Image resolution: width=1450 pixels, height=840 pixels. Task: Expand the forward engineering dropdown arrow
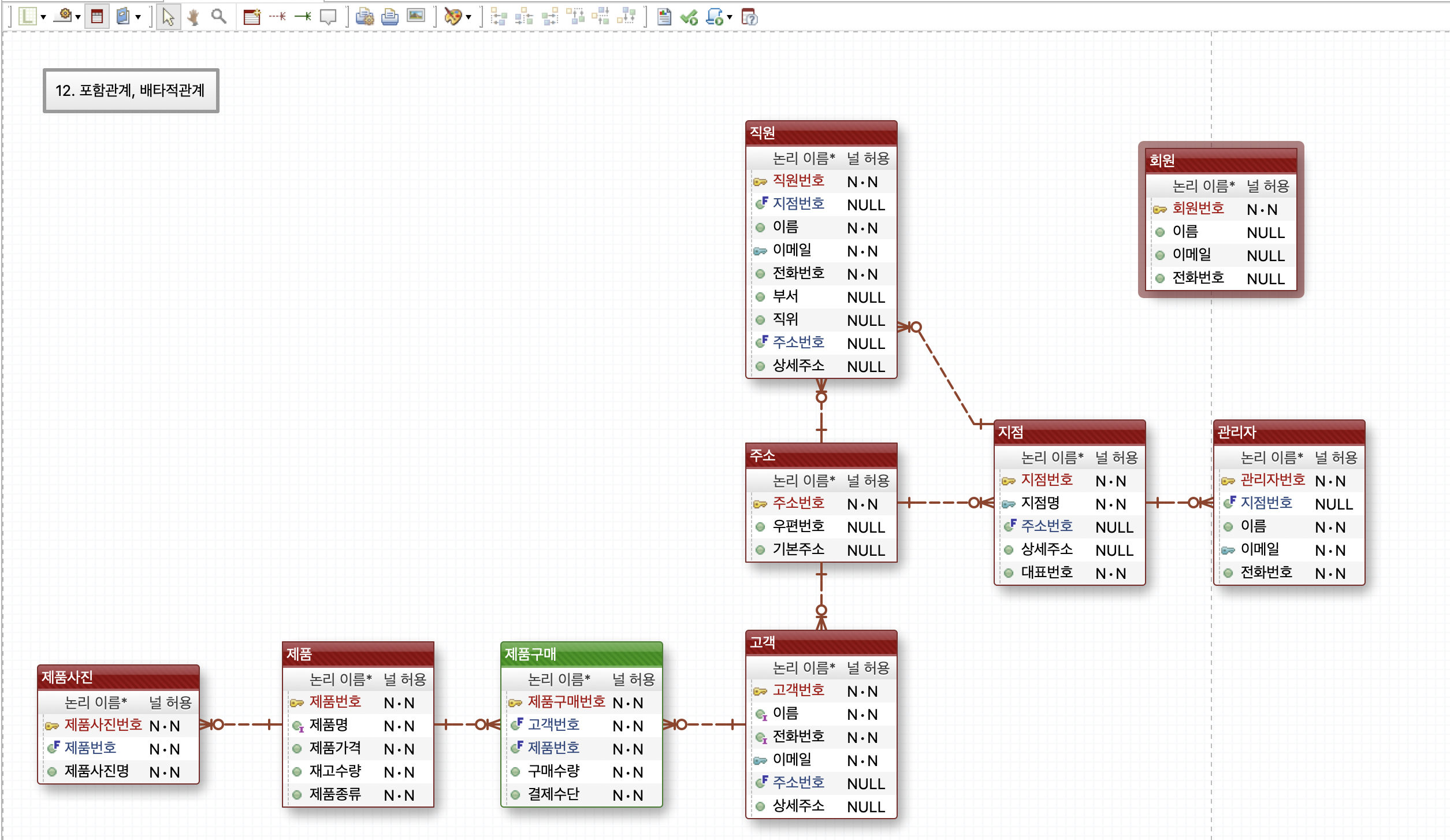(x=730, y=17)
